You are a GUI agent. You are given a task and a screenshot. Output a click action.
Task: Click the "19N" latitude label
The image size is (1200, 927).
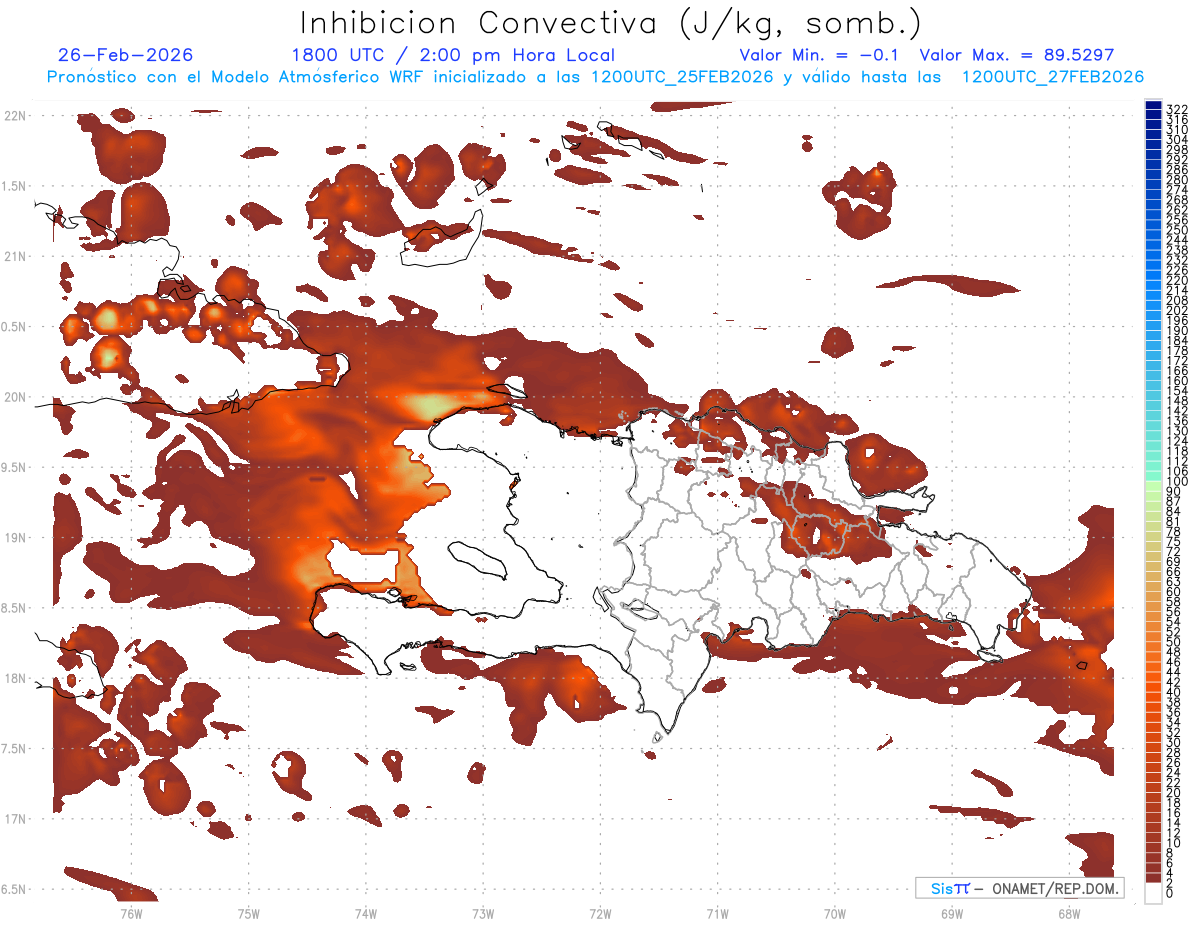[x=16, y=537]
